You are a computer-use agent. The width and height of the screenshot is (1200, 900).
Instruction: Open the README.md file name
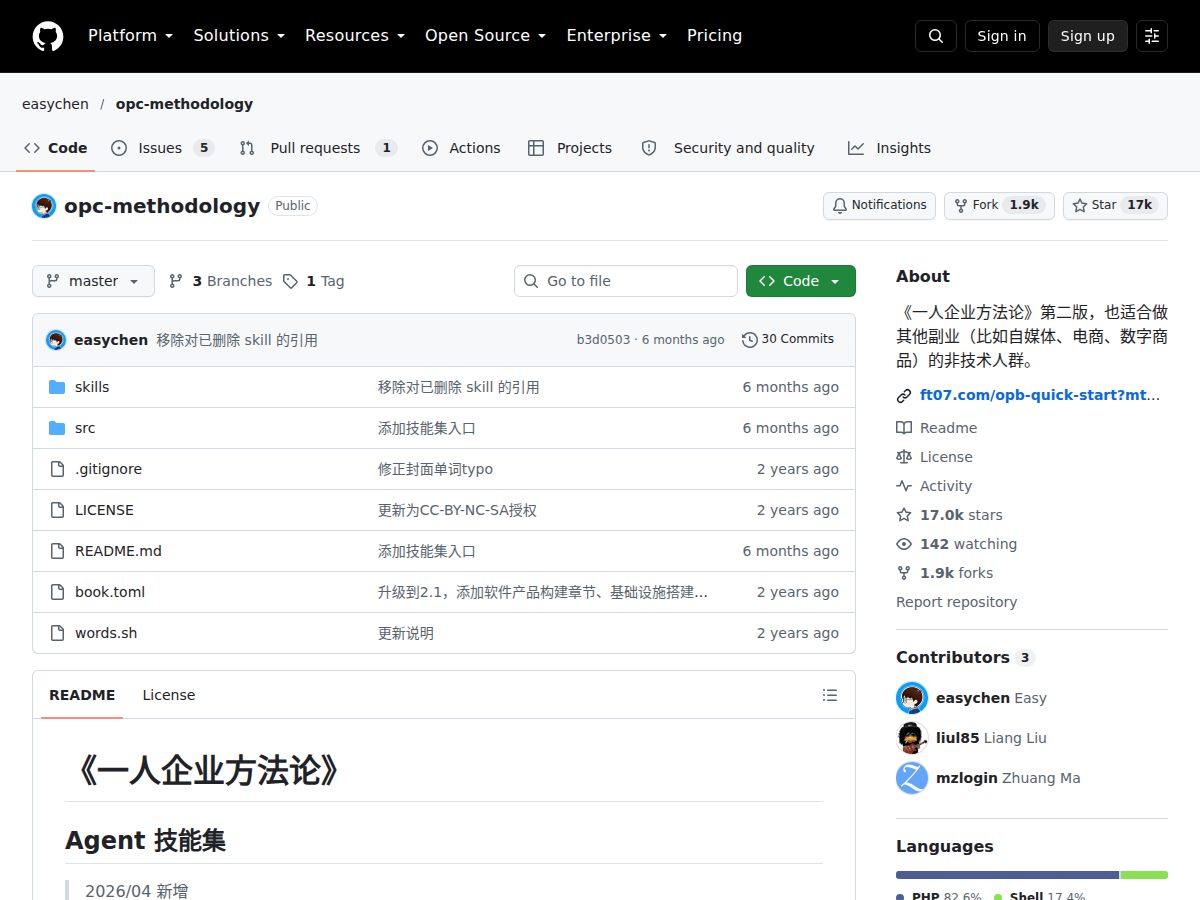pyautogui.click(x=118, y=551)
